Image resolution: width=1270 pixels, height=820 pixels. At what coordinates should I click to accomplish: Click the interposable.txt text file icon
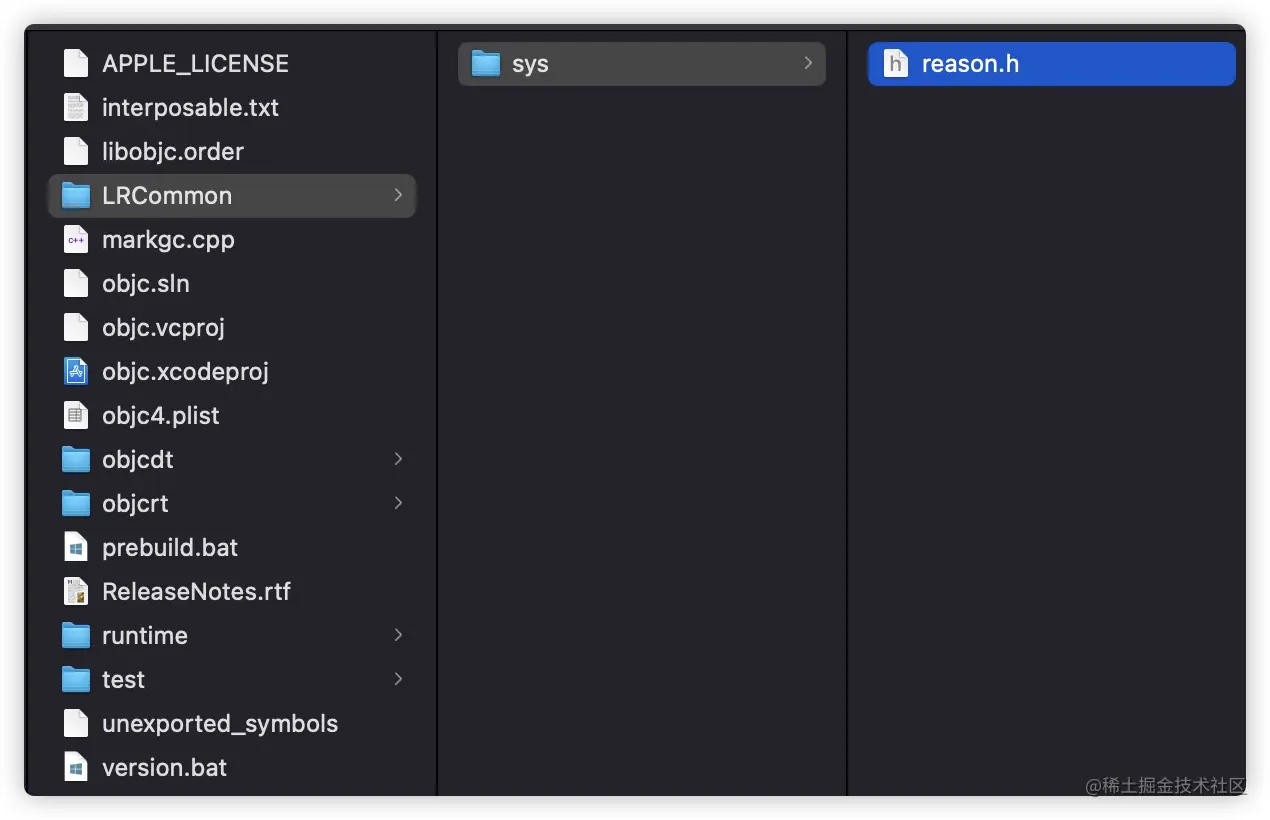click(x=76, y=107)
